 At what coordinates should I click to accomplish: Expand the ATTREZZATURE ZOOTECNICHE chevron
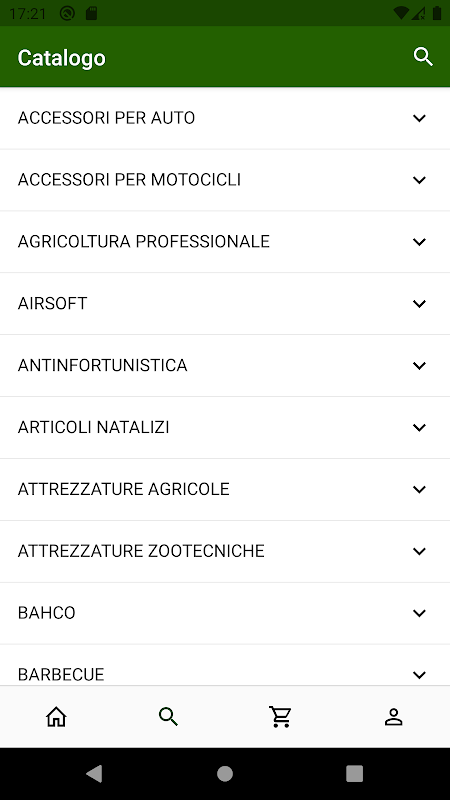coord(419,551)
